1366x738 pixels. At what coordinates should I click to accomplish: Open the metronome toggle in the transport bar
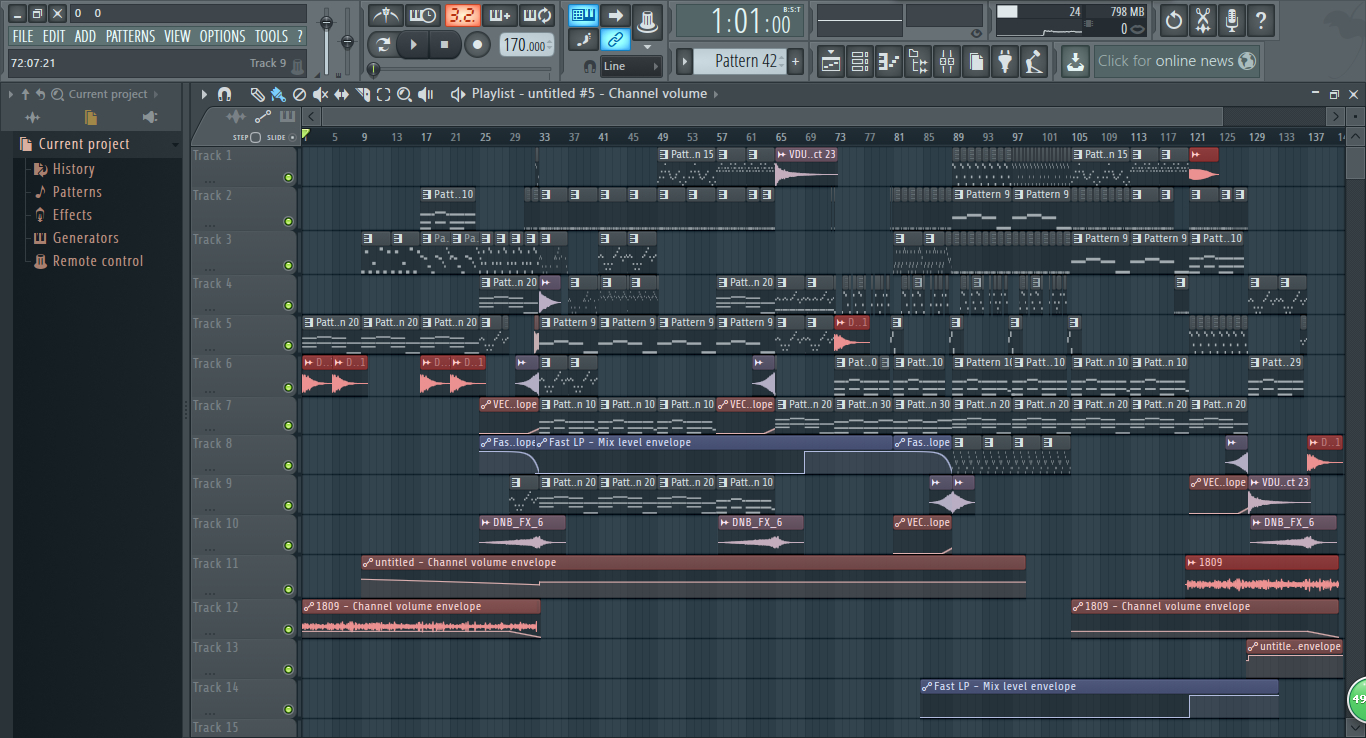coord(385,15)
